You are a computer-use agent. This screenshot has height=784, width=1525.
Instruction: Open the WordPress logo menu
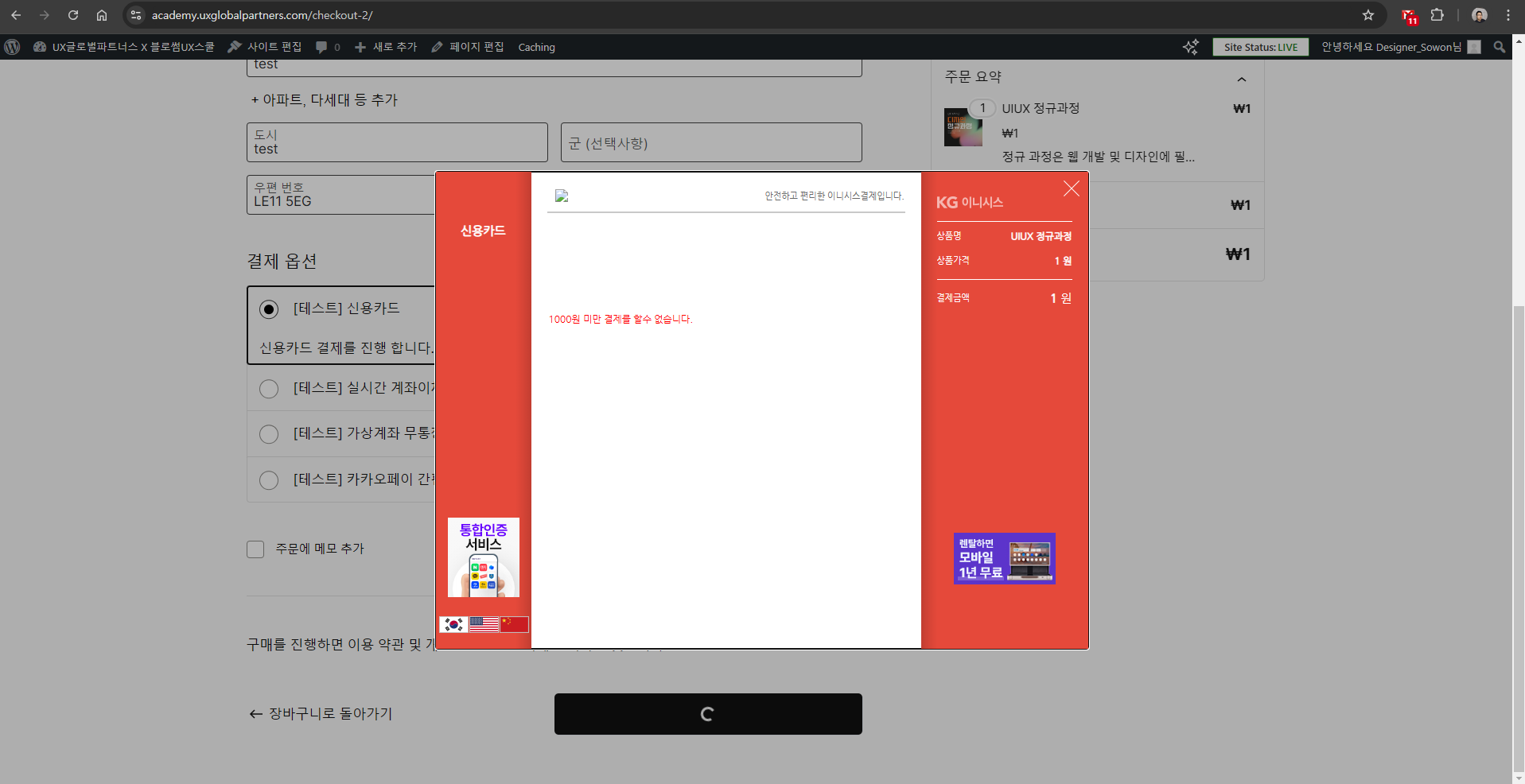pos(12,47)
